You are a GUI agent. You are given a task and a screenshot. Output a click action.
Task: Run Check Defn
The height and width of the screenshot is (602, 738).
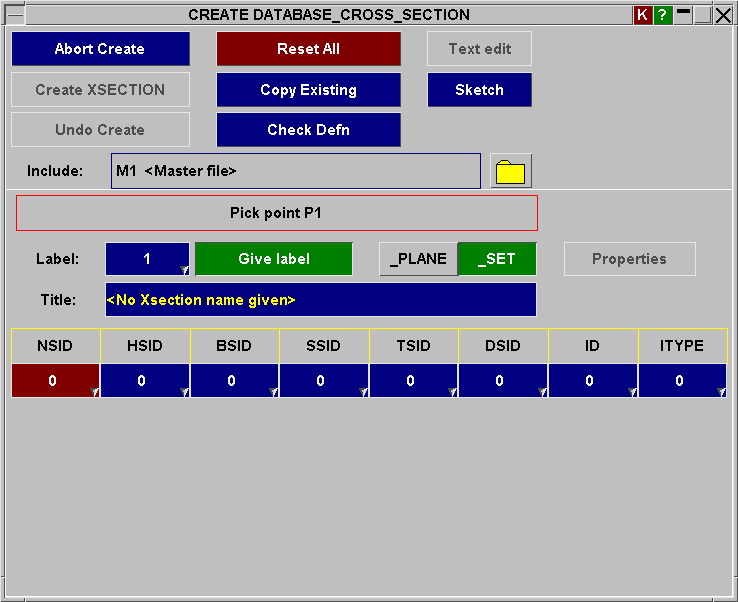(x=308, y=130)
